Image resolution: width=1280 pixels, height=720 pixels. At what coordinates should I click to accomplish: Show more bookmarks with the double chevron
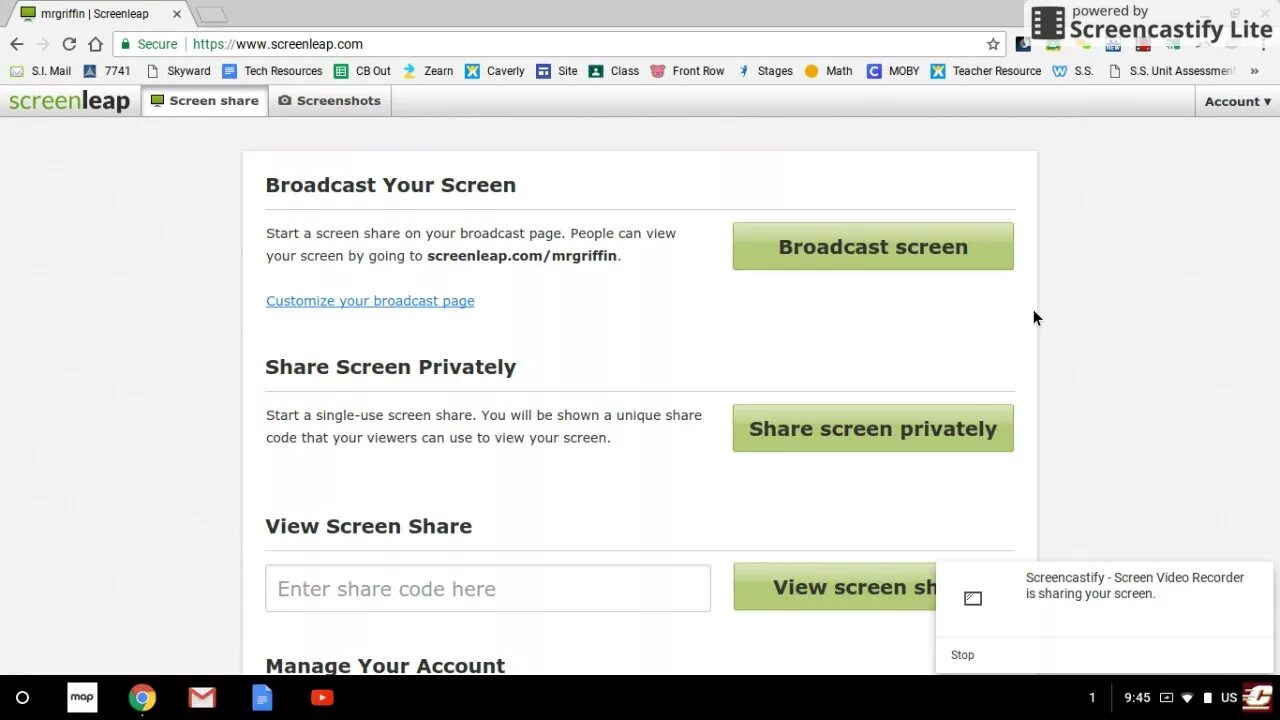pos(1254,71)
